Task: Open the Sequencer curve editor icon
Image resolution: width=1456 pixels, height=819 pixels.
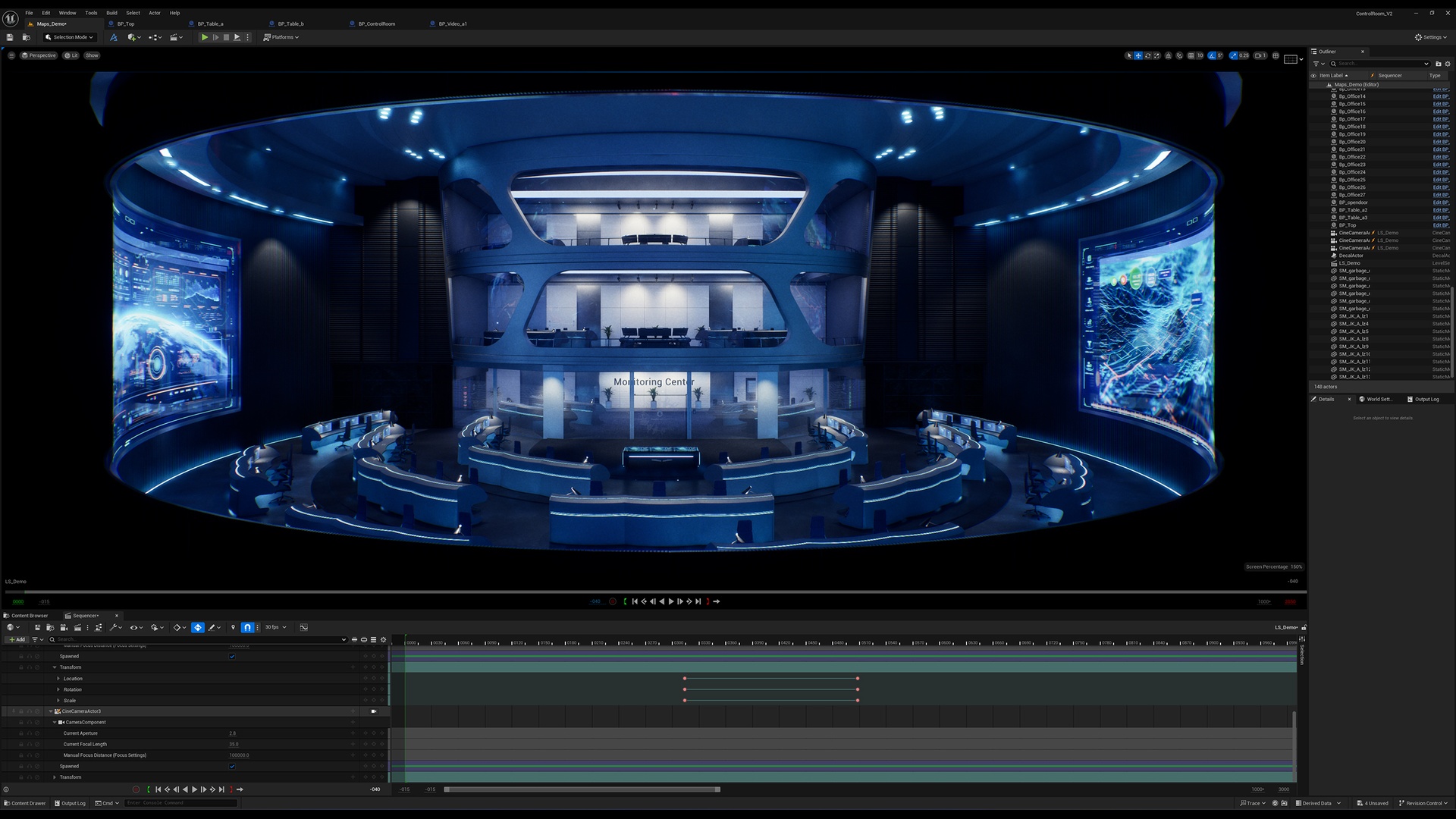Action: pos(304,628)
